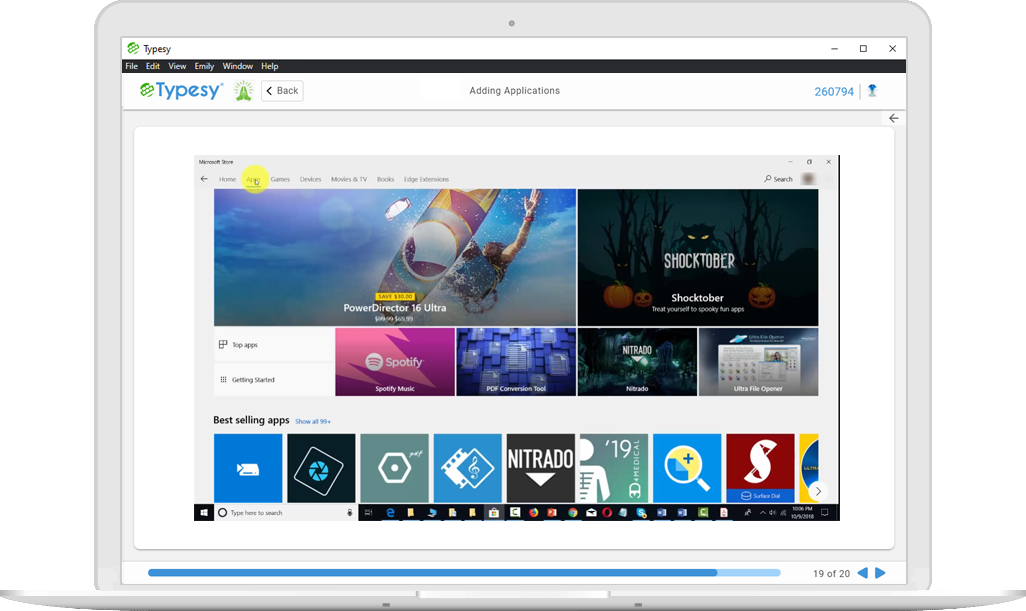
Task: Open the Surface Dial app tile
Action: [x=760, y=468]
